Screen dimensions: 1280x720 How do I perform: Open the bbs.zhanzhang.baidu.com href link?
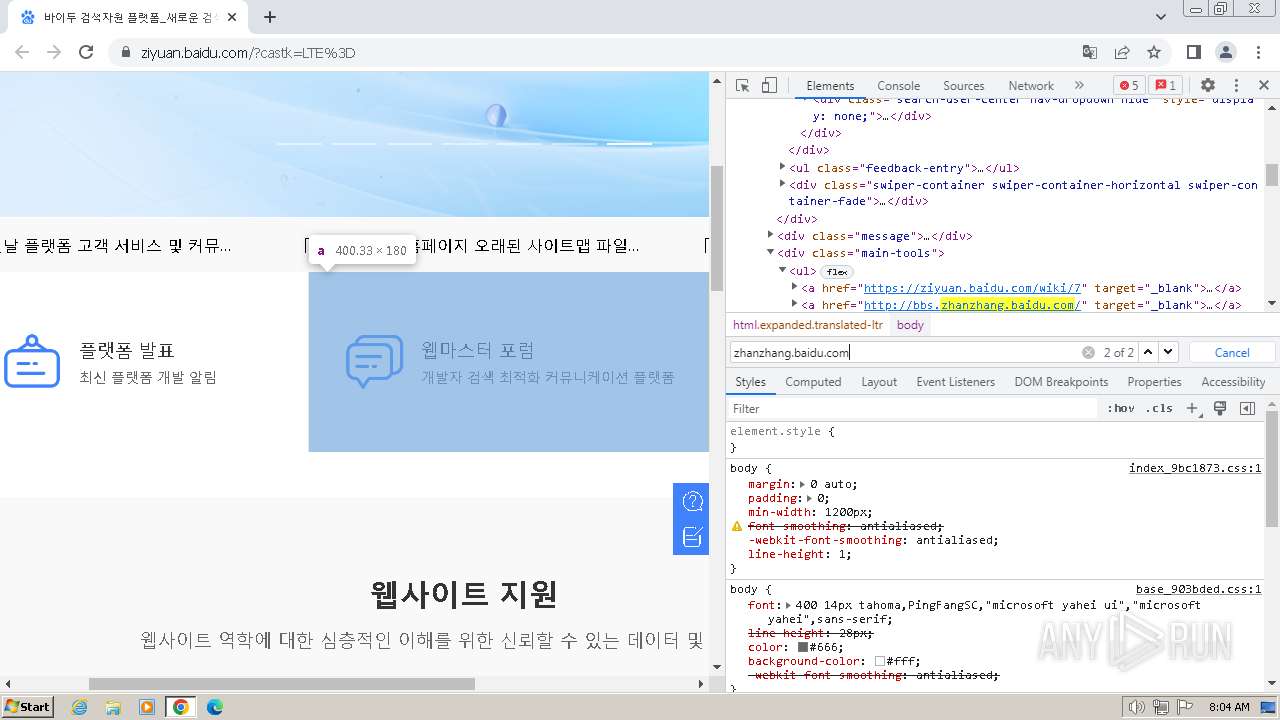(972, 305)
